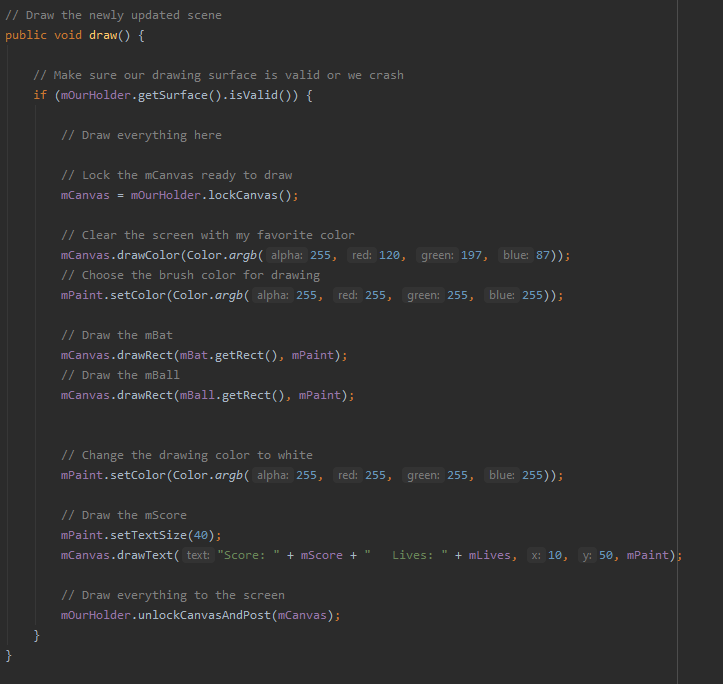The image size is (723, 684).
Task: Click the "Lock the mCanvas ready to draw" comment
Action: tap(177, 175)
